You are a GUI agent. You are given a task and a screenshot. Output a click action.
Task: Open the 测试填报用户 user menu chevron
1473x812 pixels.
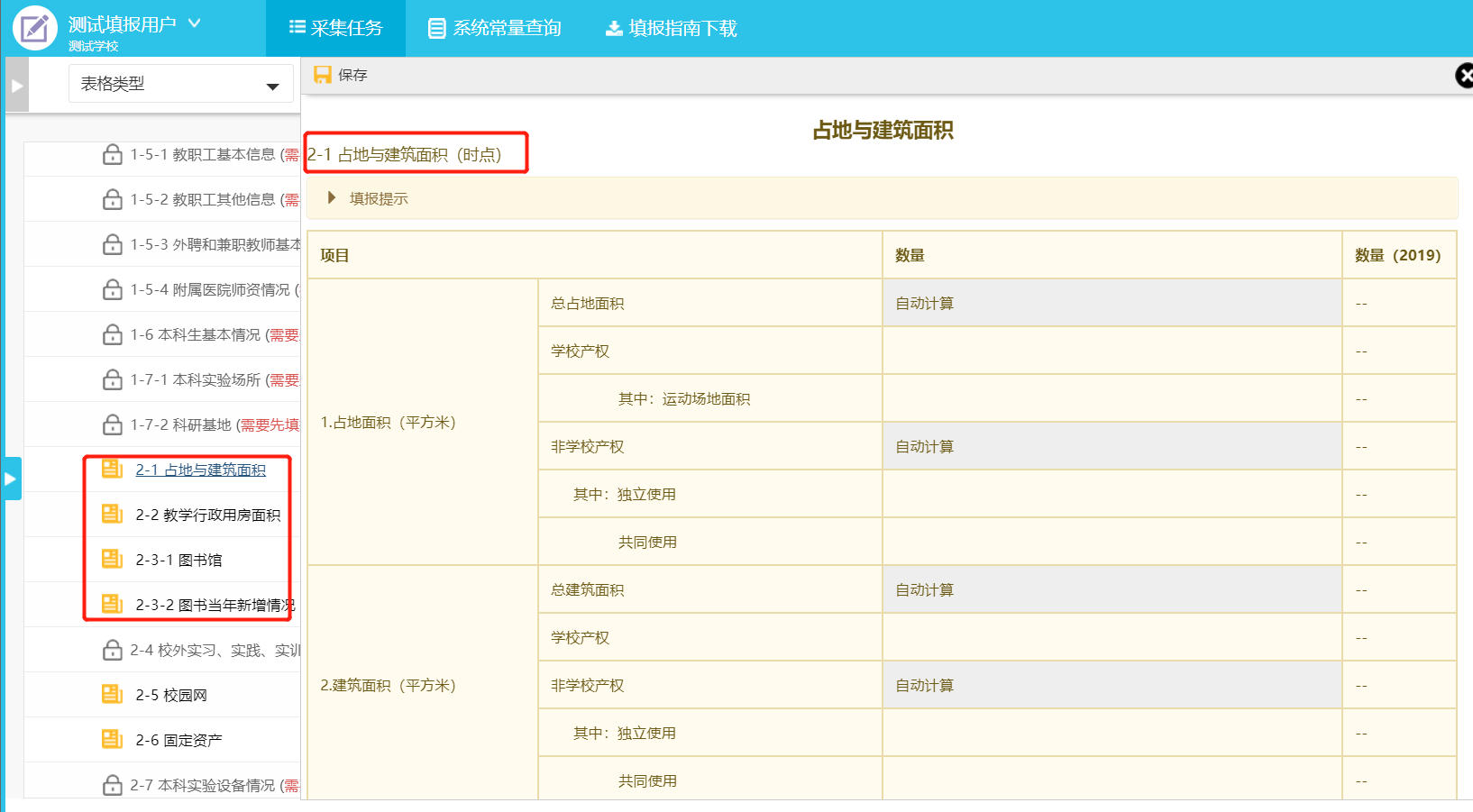click(195, 23)
